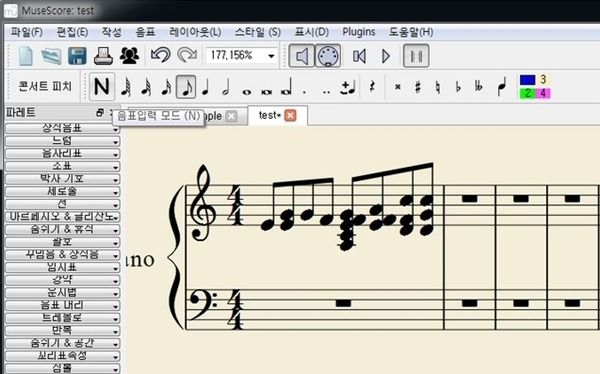Toggle the tie between notes
The width and height of the screenshot is (600, 374).
(x=347, y=87)
